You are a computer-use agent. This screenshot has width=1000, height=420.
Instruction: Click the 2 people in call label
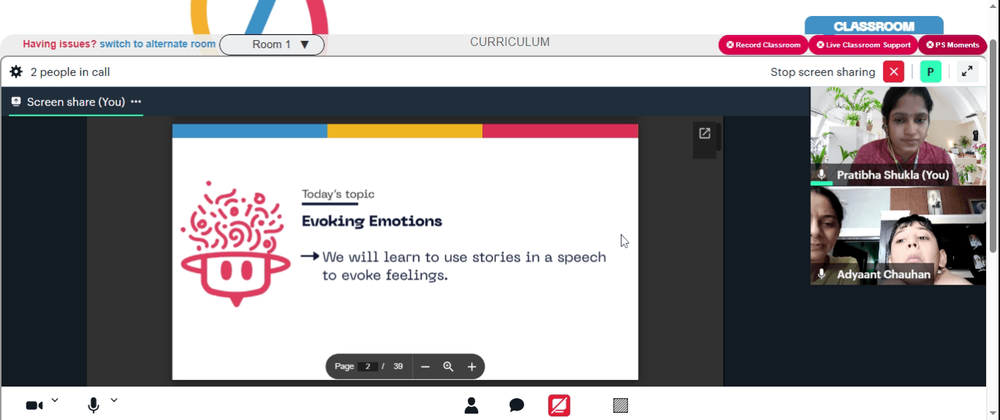(70, 72)
